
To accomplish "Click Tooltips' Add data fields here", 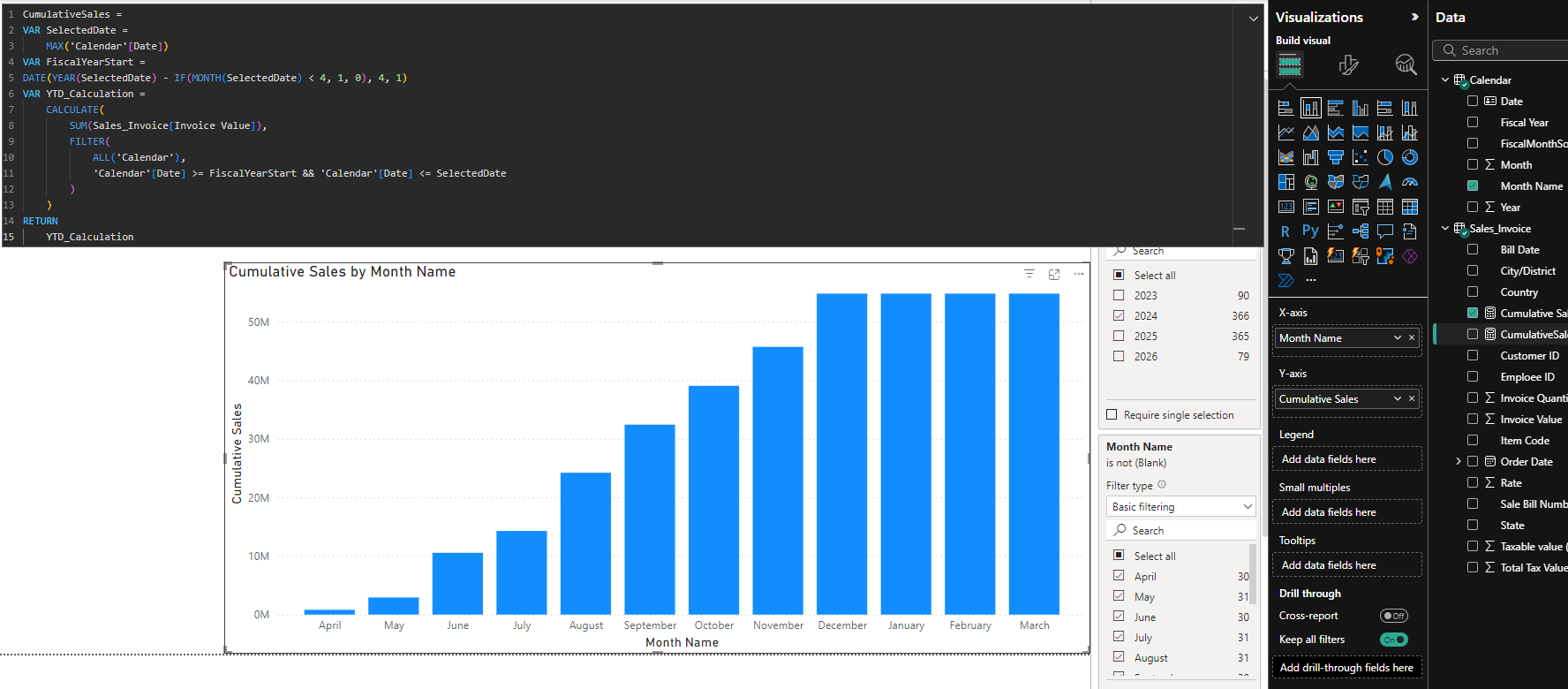I will click(1346, 565).
